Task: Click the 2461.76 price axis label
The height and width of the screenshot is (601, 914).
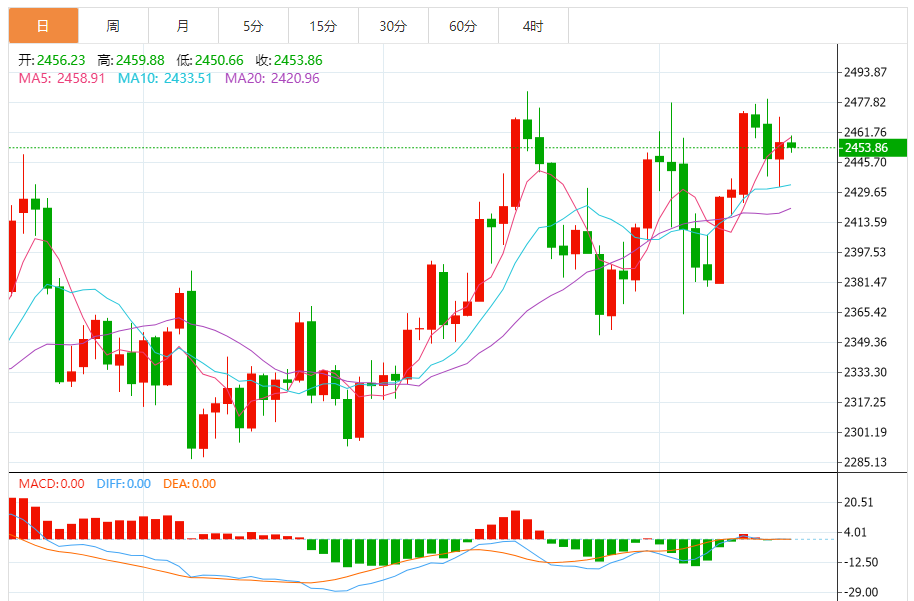Action: tap(865, 132)
